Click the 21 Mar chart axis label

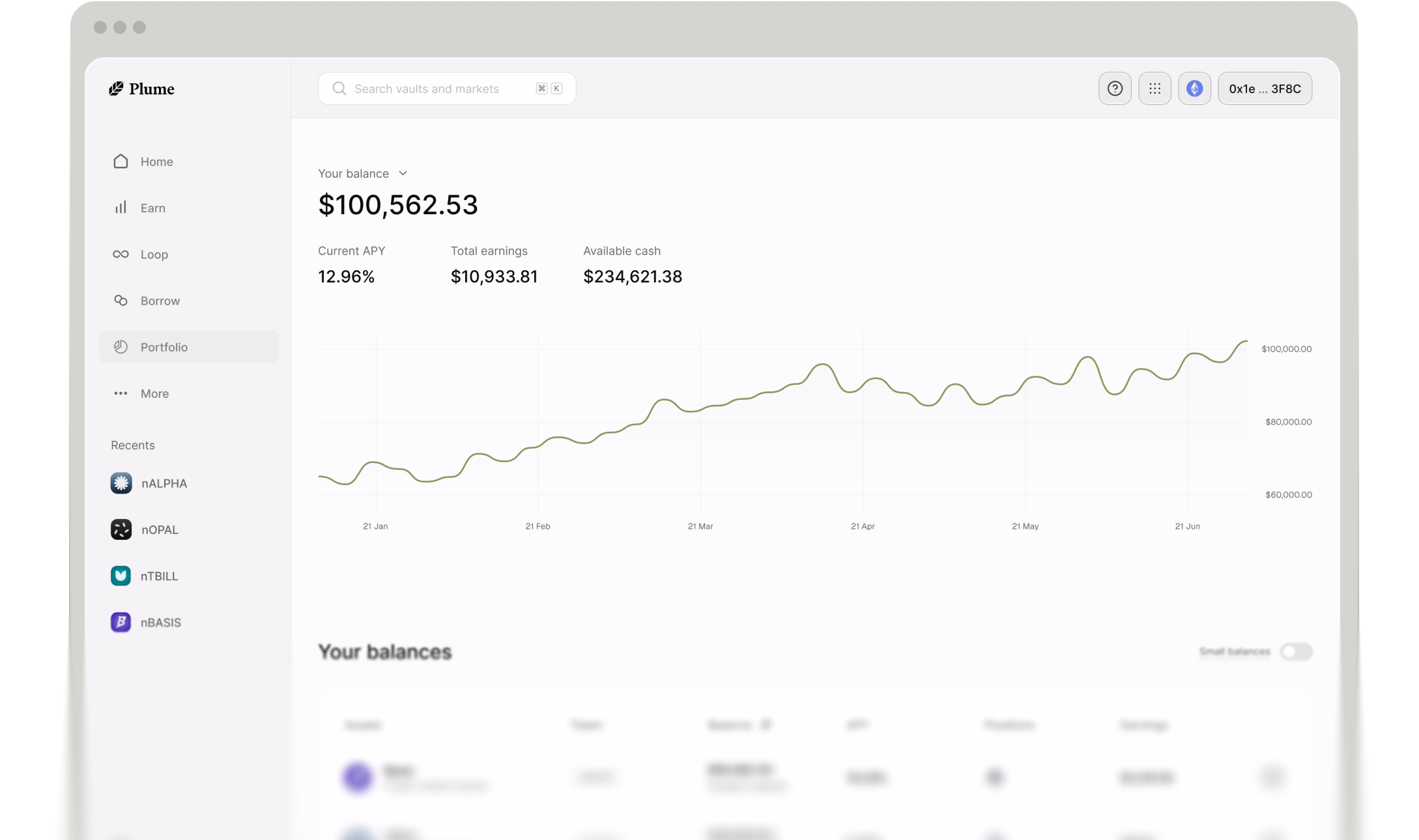[700, 526]
